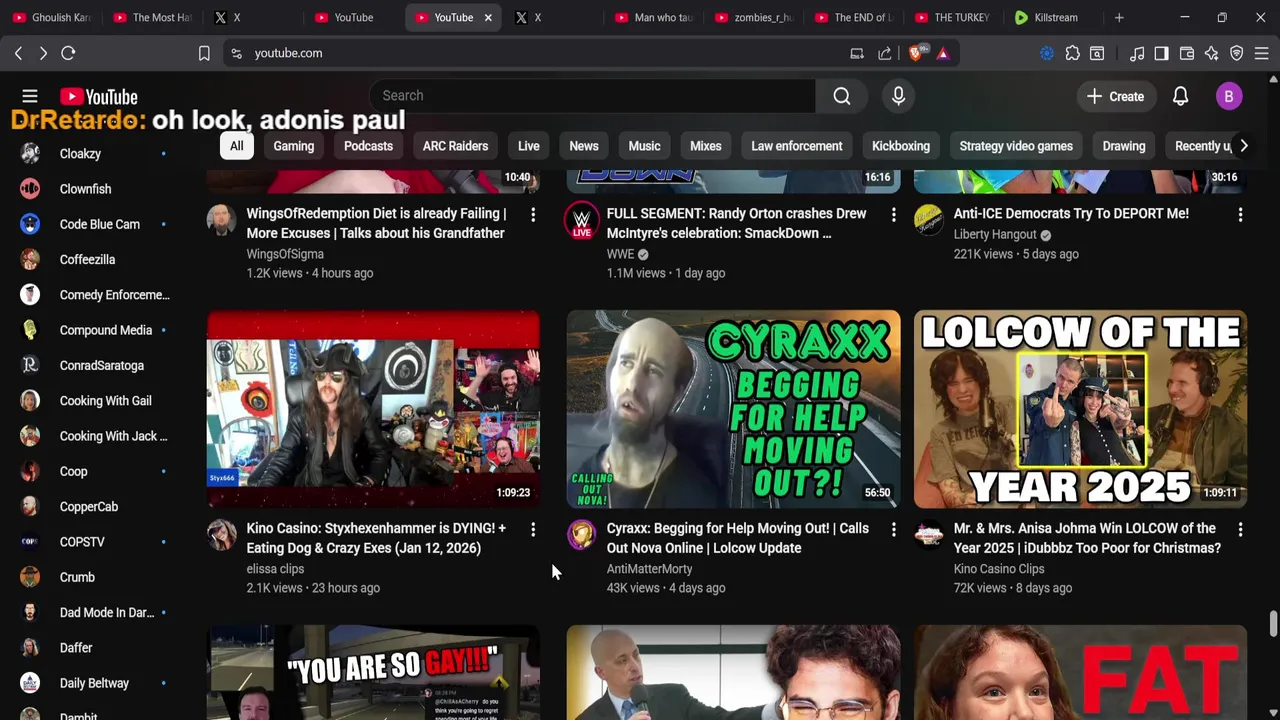Open the notifications bell

coord(1180,96)
